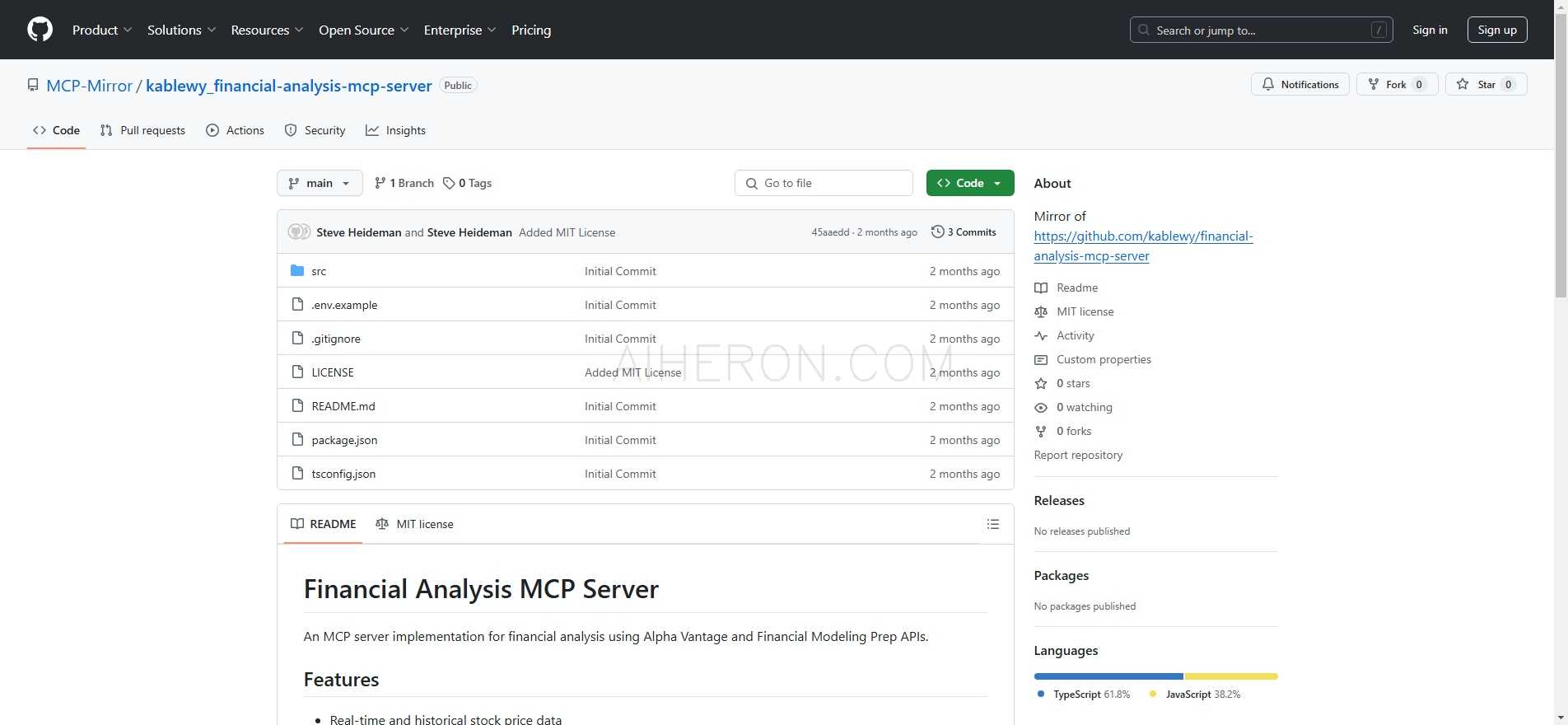Star this repository
This screenshot has width=1568, height=725.
(1485, 84)
